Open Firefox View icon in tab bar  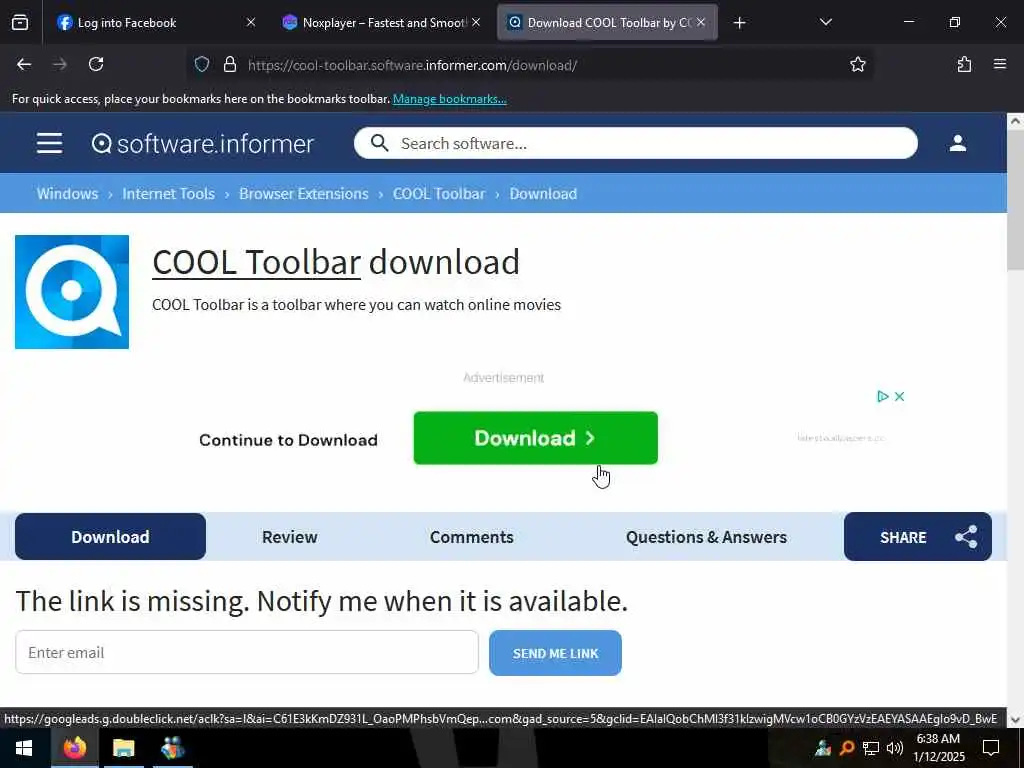coord(20,23)
